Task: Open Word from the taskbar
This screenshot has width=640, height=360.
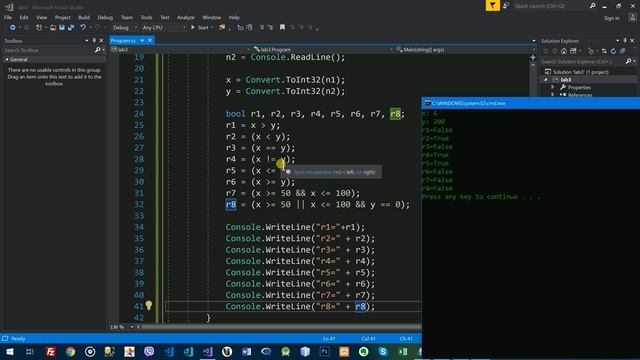Action: [x=247, y=351]
